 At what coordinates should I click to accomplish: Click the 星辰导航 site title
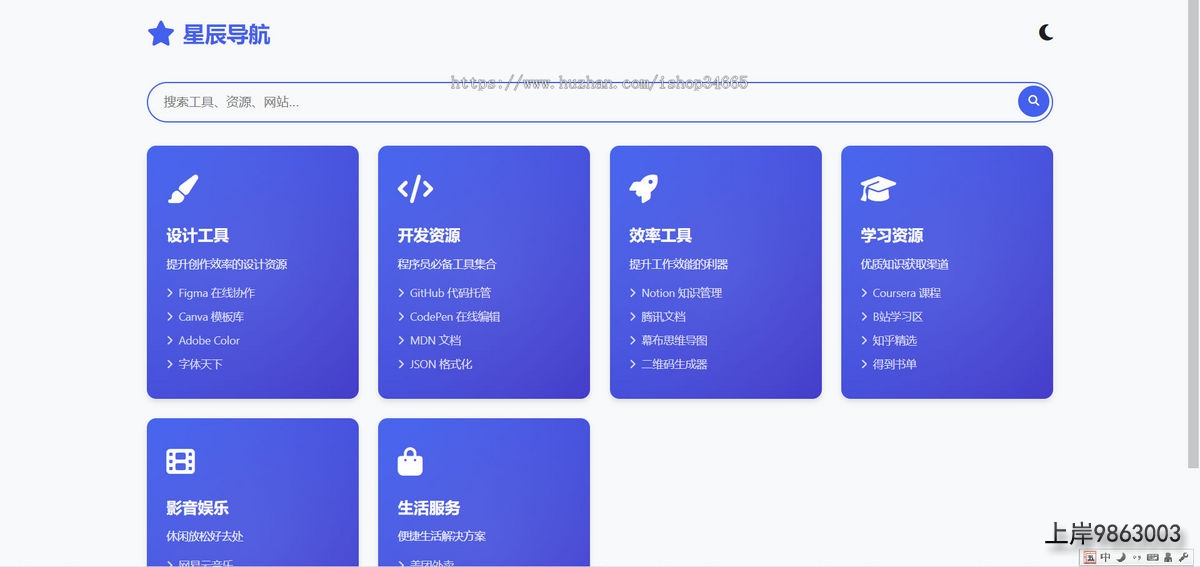click(226, 35)
